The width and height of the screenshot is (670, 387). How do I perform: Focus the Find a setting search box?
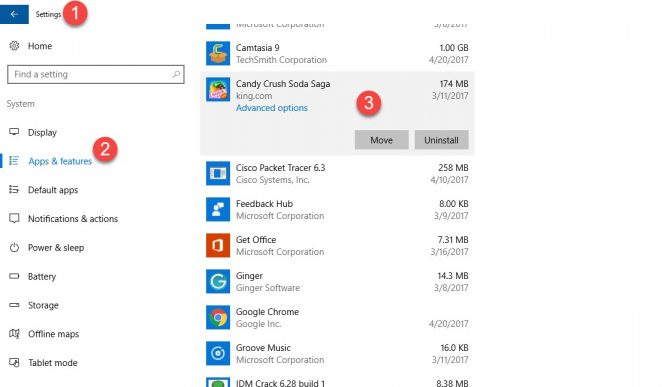click(x=96, y=74)
